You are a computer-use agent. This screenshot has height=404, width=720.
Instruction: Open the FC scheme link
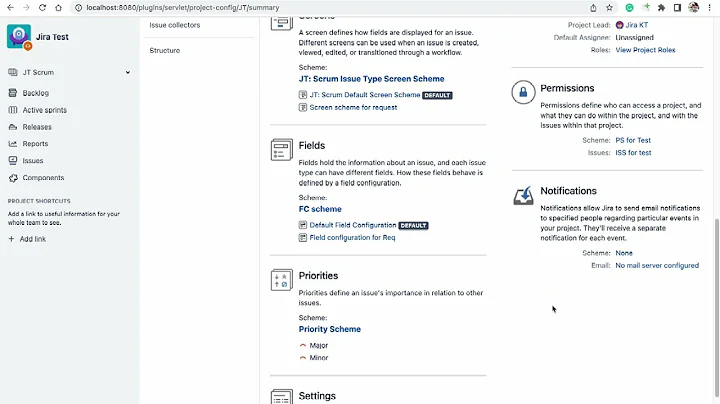tap(320, 209)
